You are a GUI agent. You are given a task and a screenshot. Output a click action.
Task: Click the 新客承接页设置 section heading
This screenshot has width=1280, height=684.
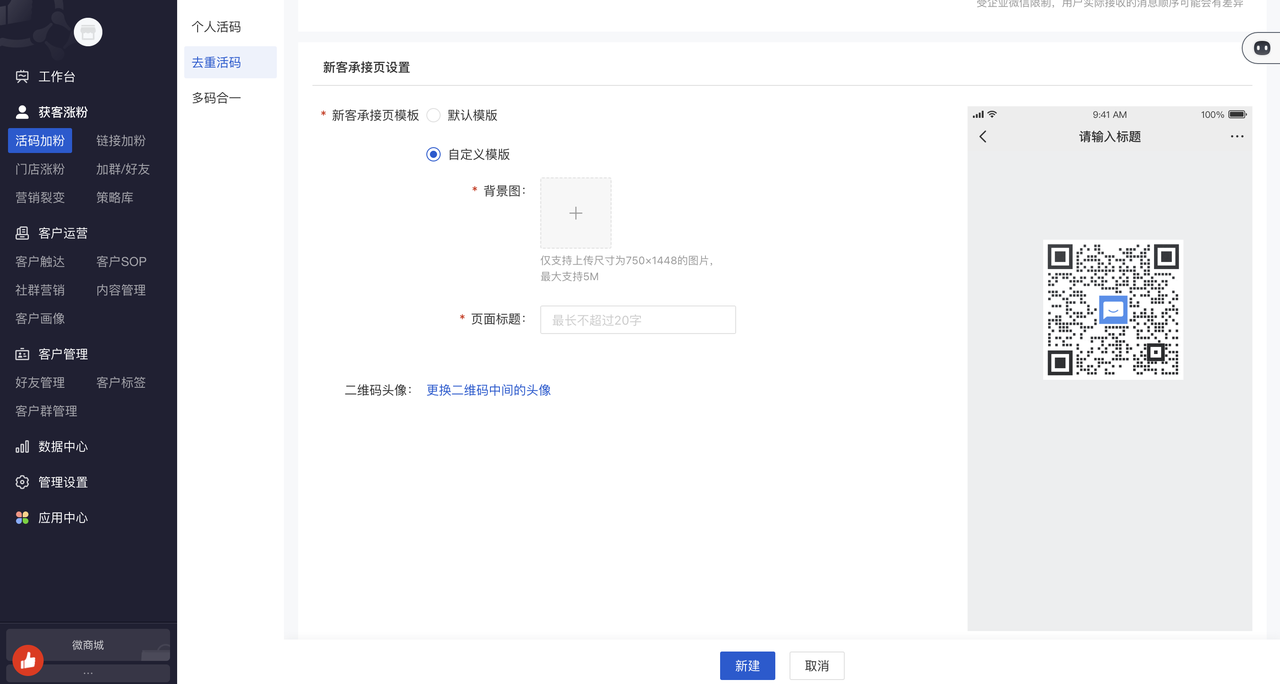(x=366, y=68)
